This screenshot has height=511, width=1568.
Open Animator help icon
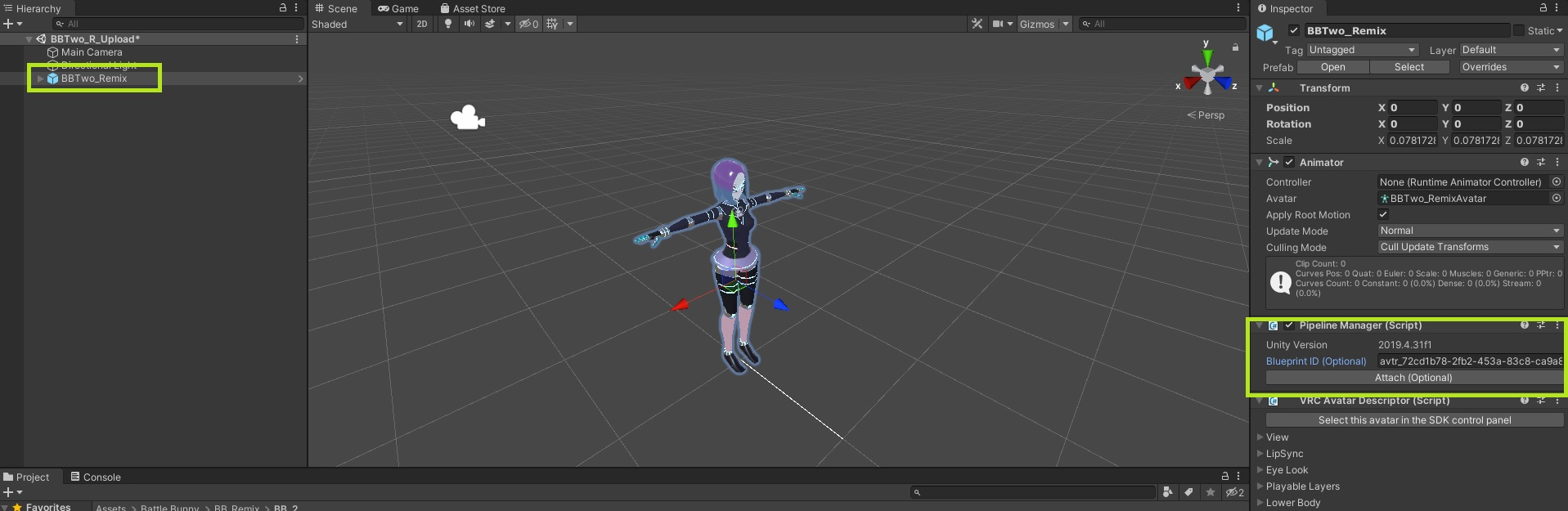click(x=1525, y=162)
